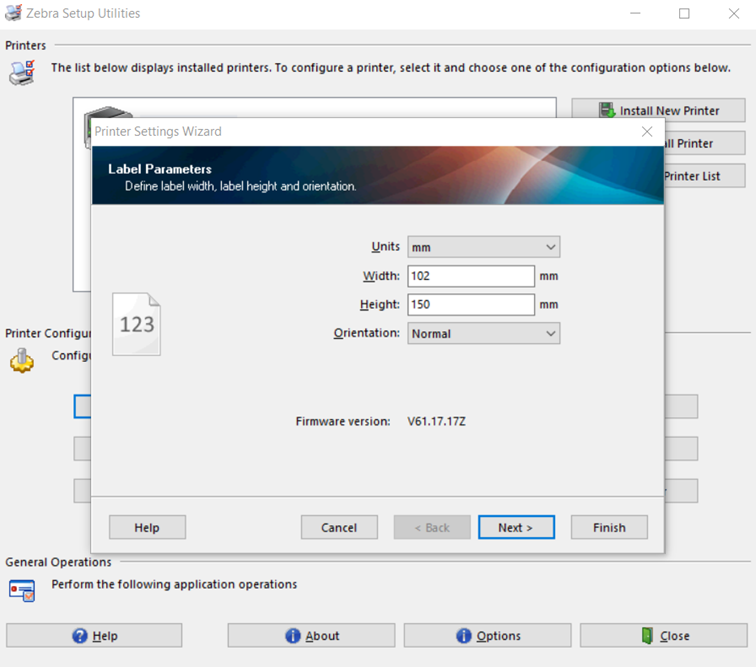Image resolution: width=756 pixels, height=667 pixels.
Task: Open the Options button at bottom
Action: click(x=488, y=635)
